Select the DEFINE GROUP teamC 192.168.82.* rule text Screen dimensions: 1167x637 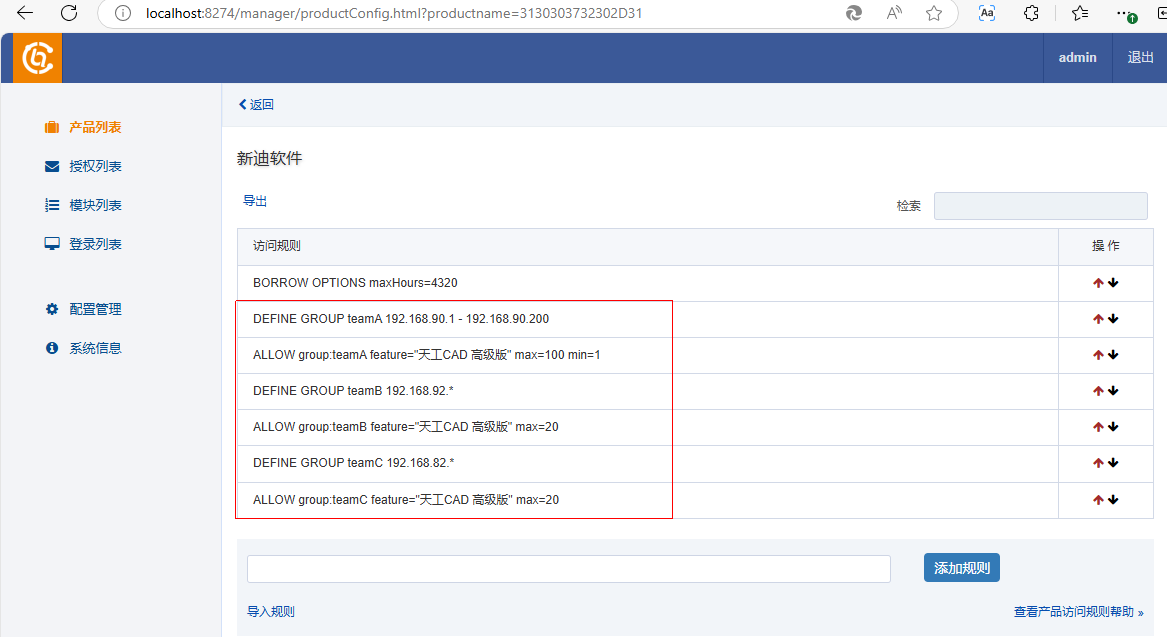354,463
